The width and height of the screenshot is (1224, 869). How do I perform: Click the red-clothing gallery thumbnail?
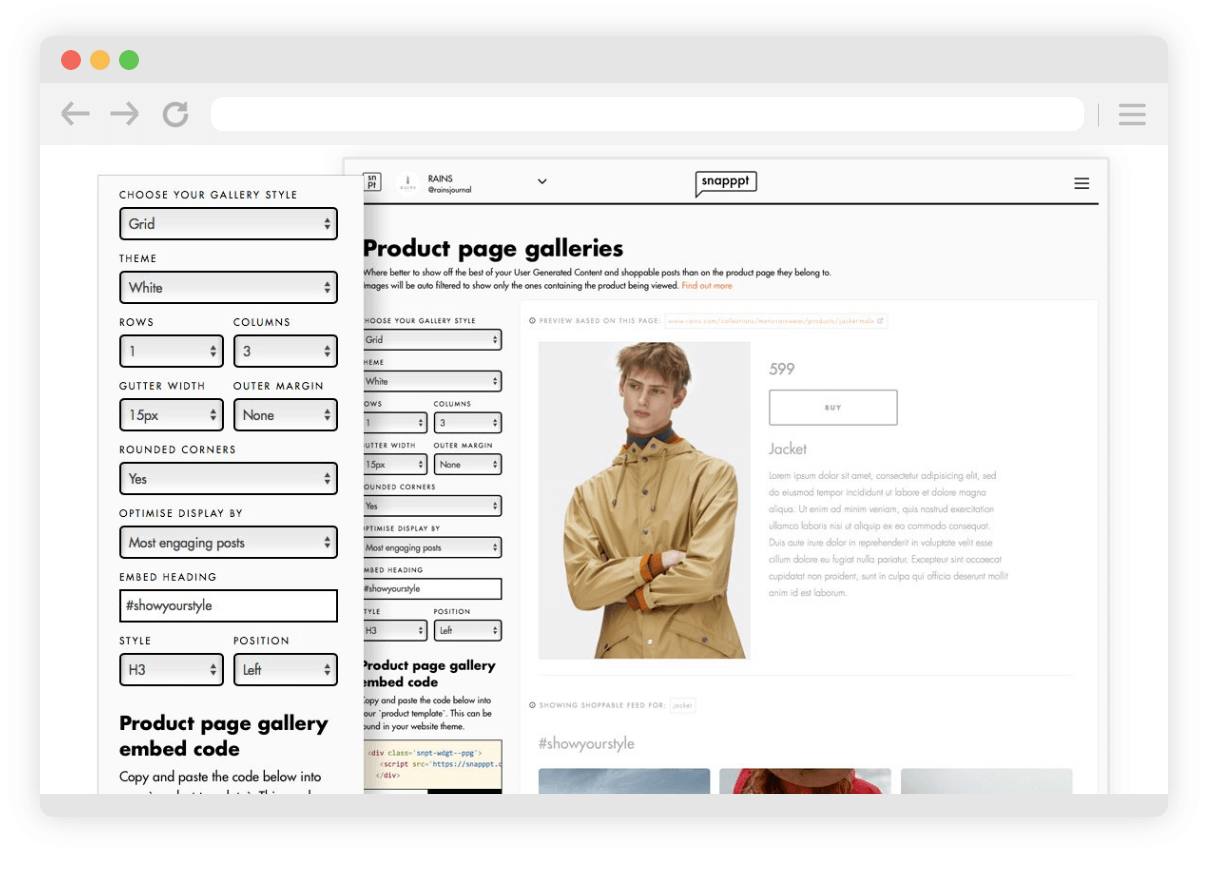pyautogui.click(x=805, y=781)
